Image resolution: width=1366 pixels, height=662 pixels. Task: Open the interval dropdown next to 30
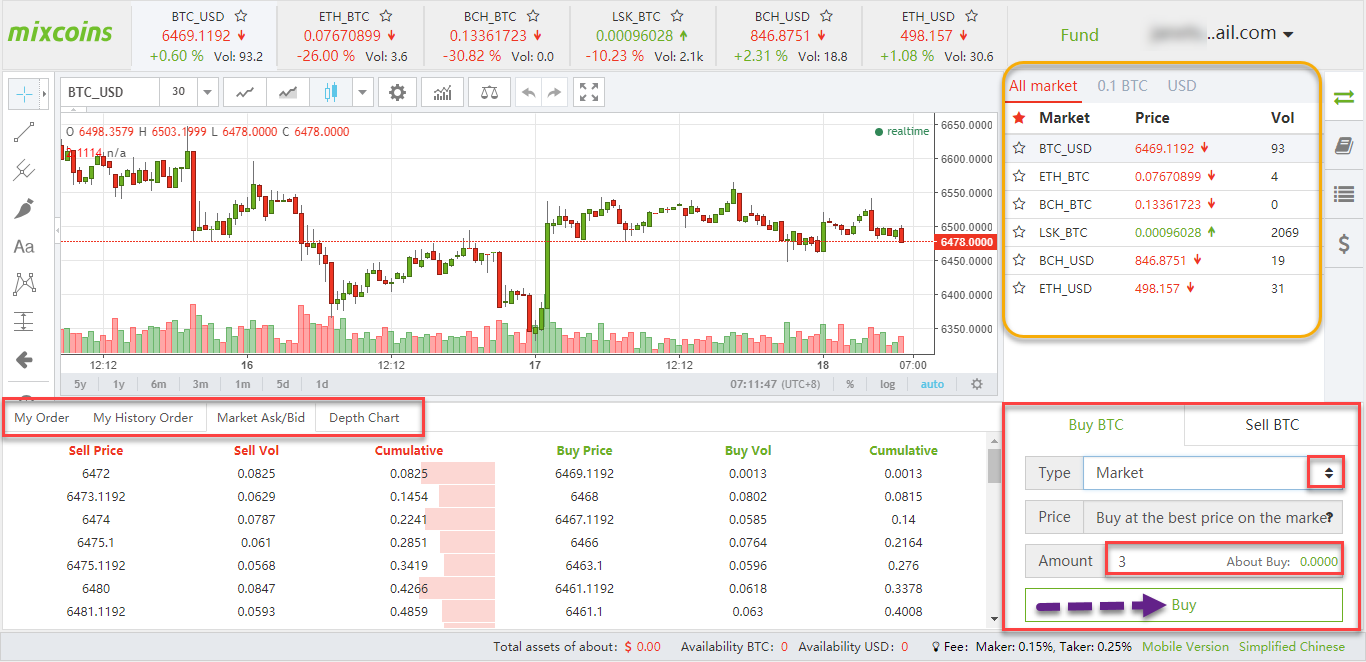point(208,93)
